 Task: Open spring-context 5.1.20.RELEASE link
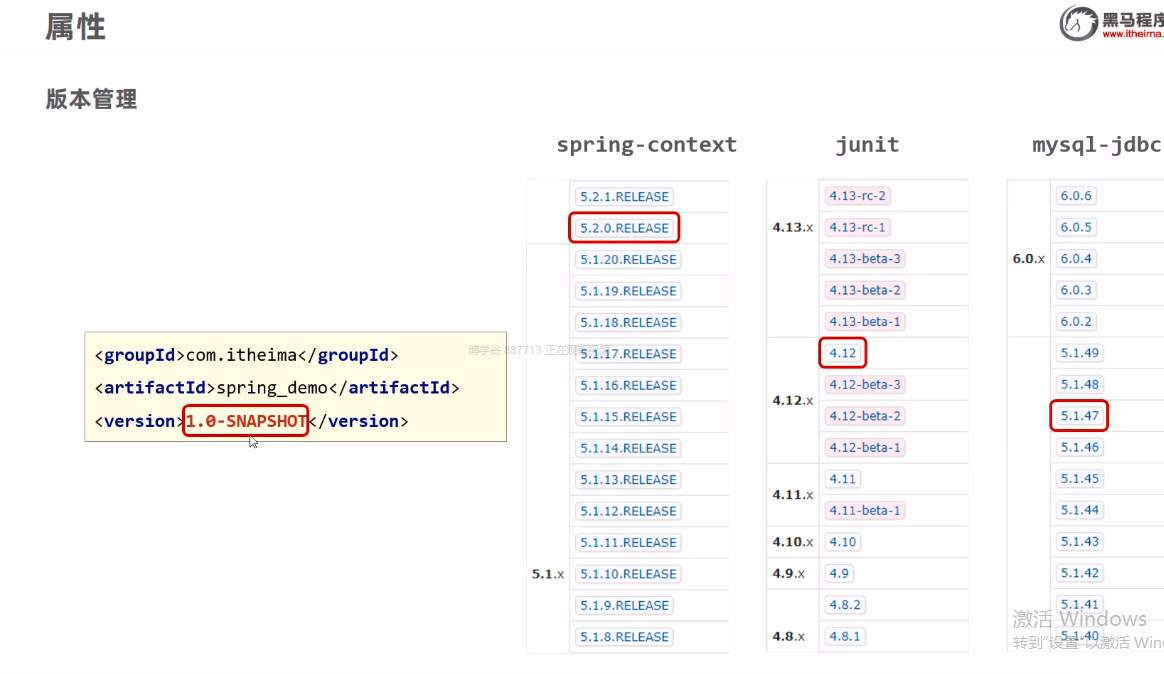tap(628, 260)
